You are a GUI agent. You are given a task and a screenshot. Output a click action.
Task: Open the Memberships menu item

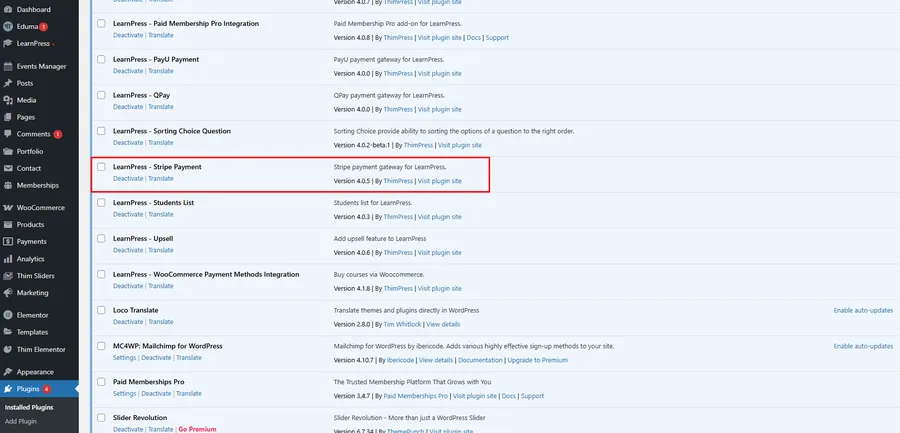coord(37,185)
